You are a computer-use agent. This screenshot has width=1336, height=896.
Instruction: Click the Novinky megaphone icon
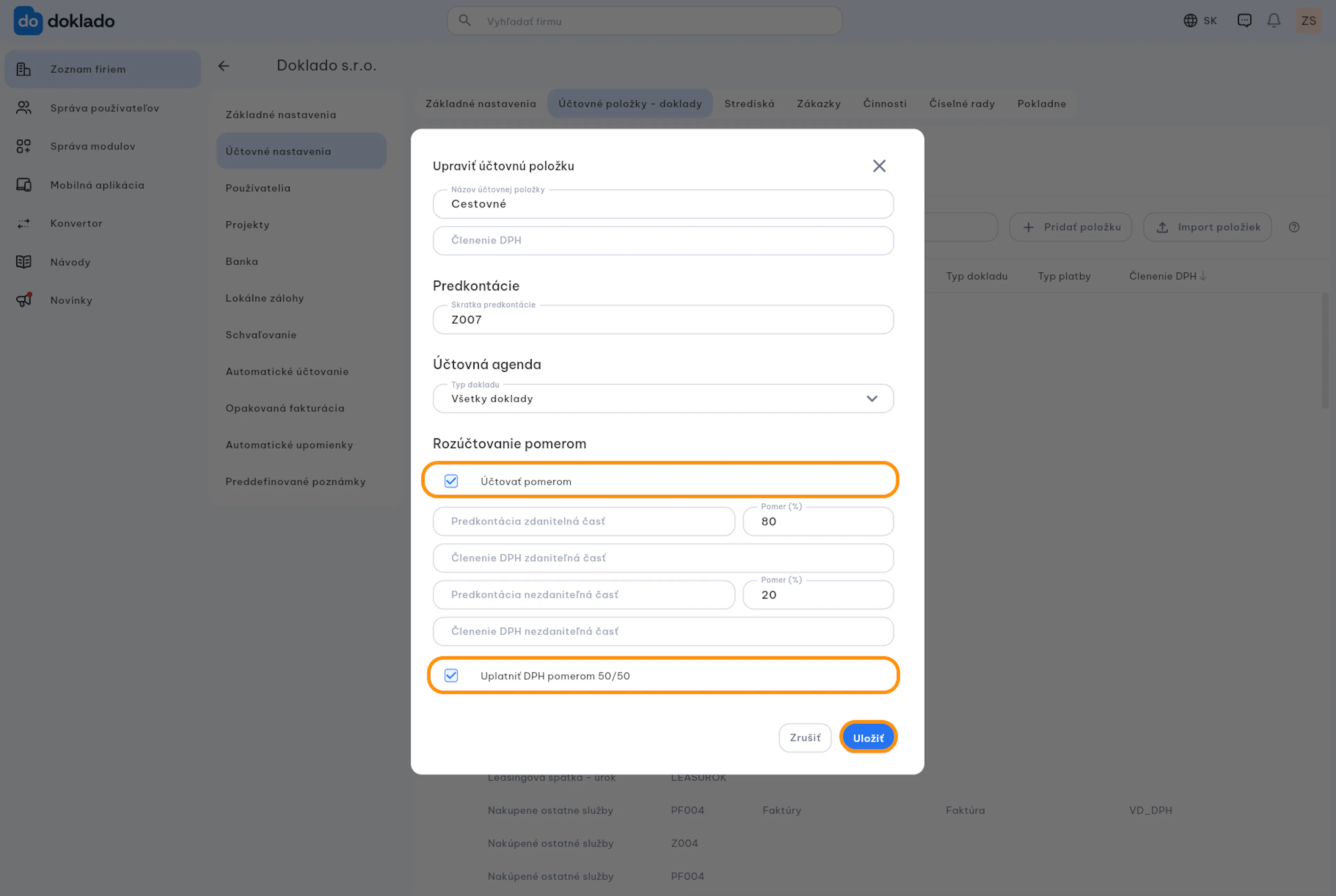[x=23, y=300]
